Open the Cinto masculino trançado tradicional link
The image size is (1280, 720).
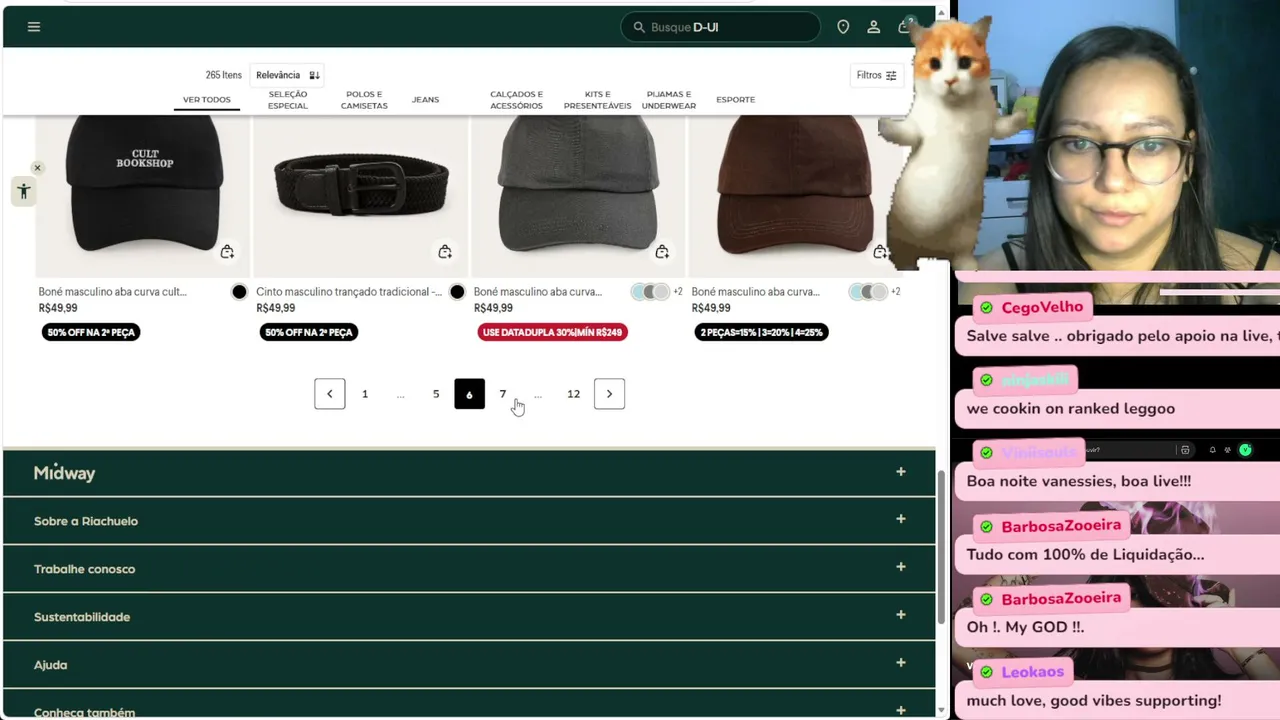349,292
